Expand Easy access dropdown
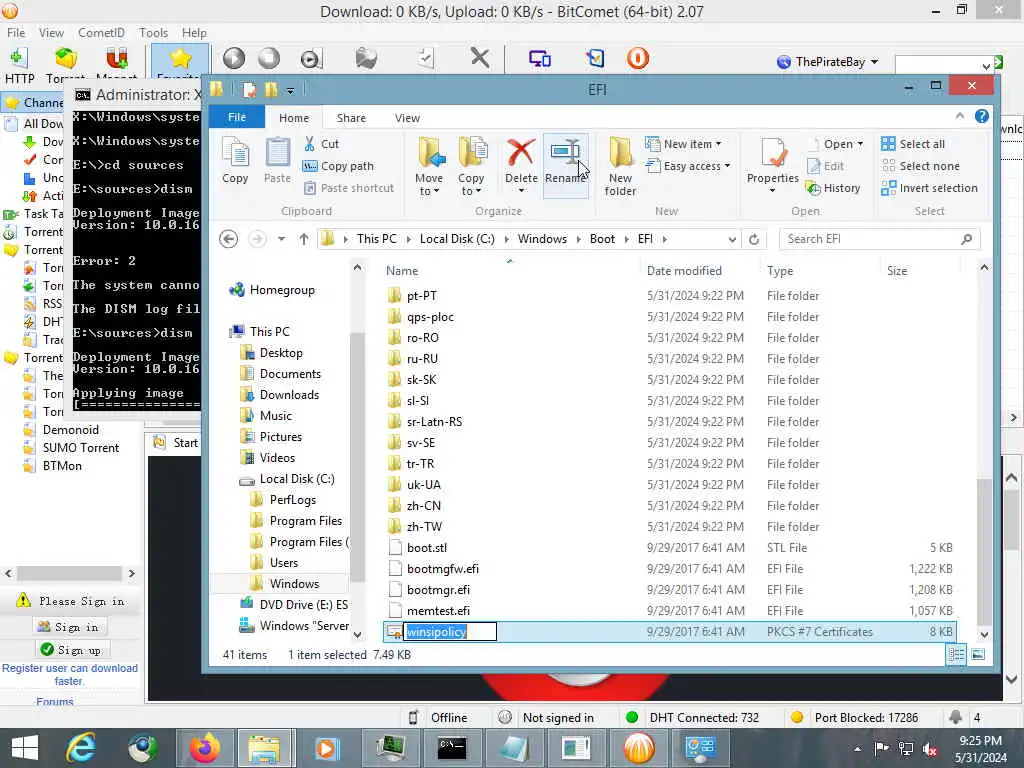This screenshot has height=768, width=1024. (x=688, y=166)
